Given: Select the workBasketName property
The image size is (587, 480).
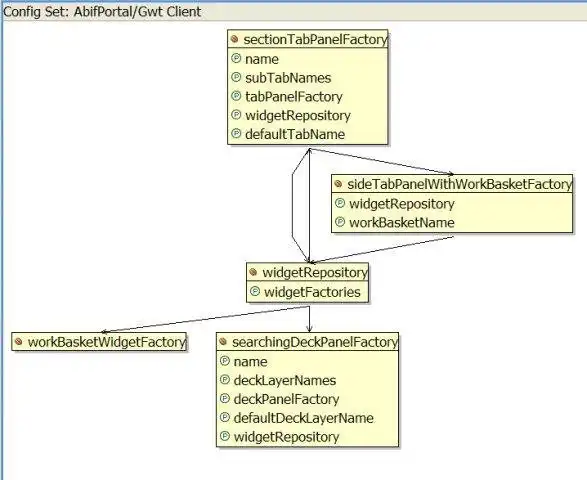Looking at the screenshot, I should click(x=402, y=222).
